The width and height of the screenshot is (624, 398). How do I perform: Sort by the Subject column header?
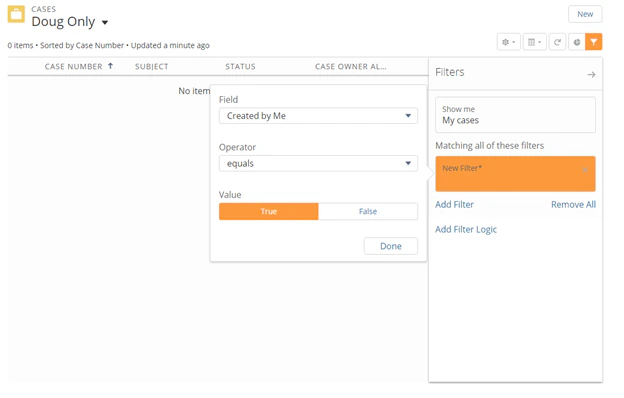pos(152,66)
